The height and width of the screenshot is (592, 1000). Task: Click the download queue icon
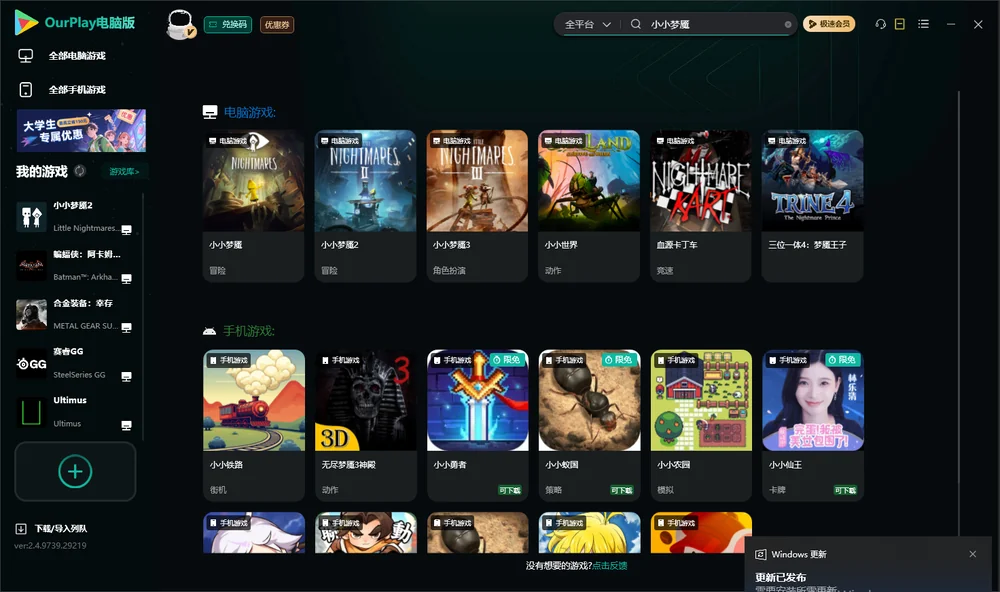[x=21, y=528]
